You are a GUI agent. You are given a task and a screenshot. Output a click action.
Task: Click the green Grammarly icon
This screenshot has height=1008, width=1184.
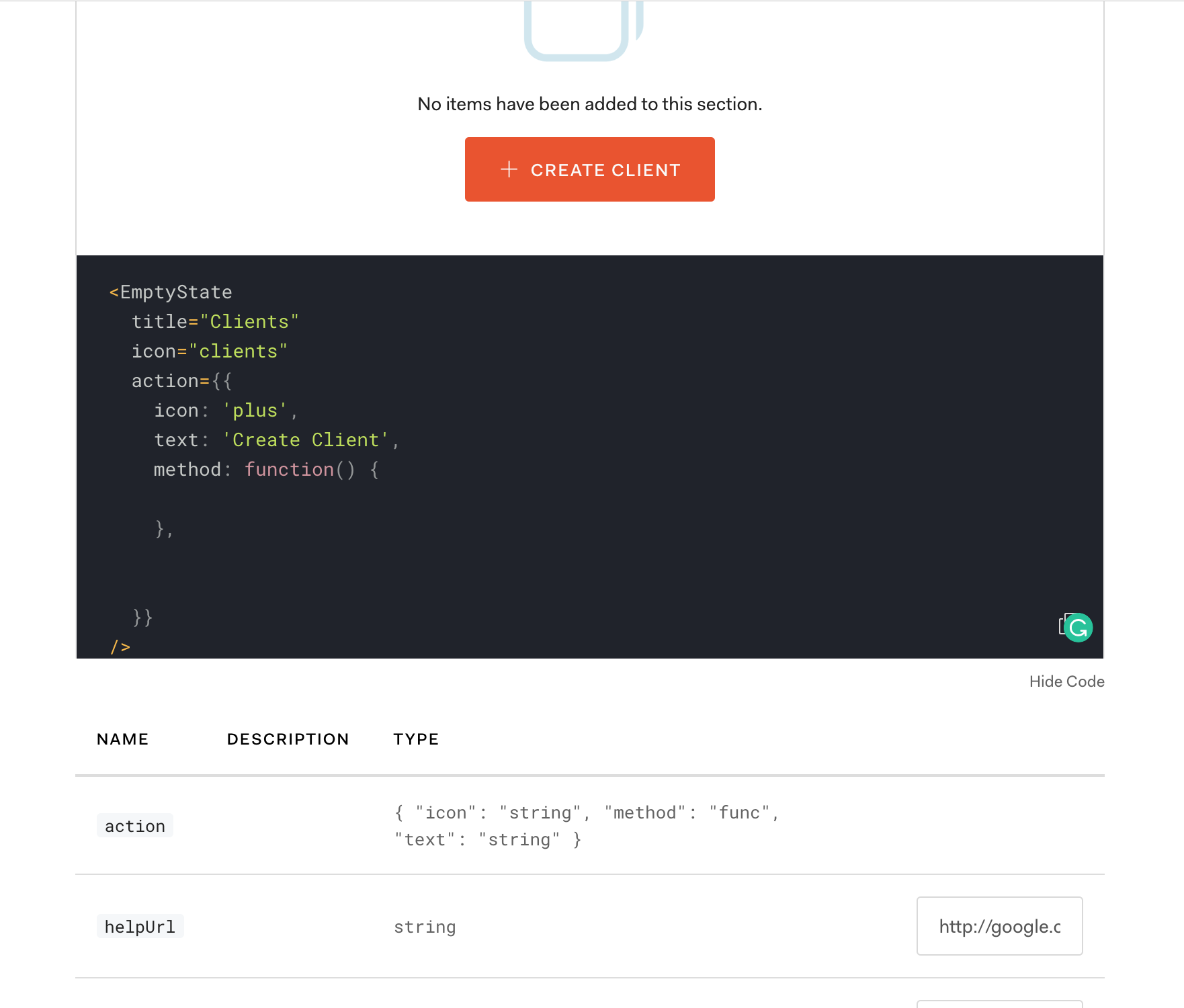(x=1078, y=628)
